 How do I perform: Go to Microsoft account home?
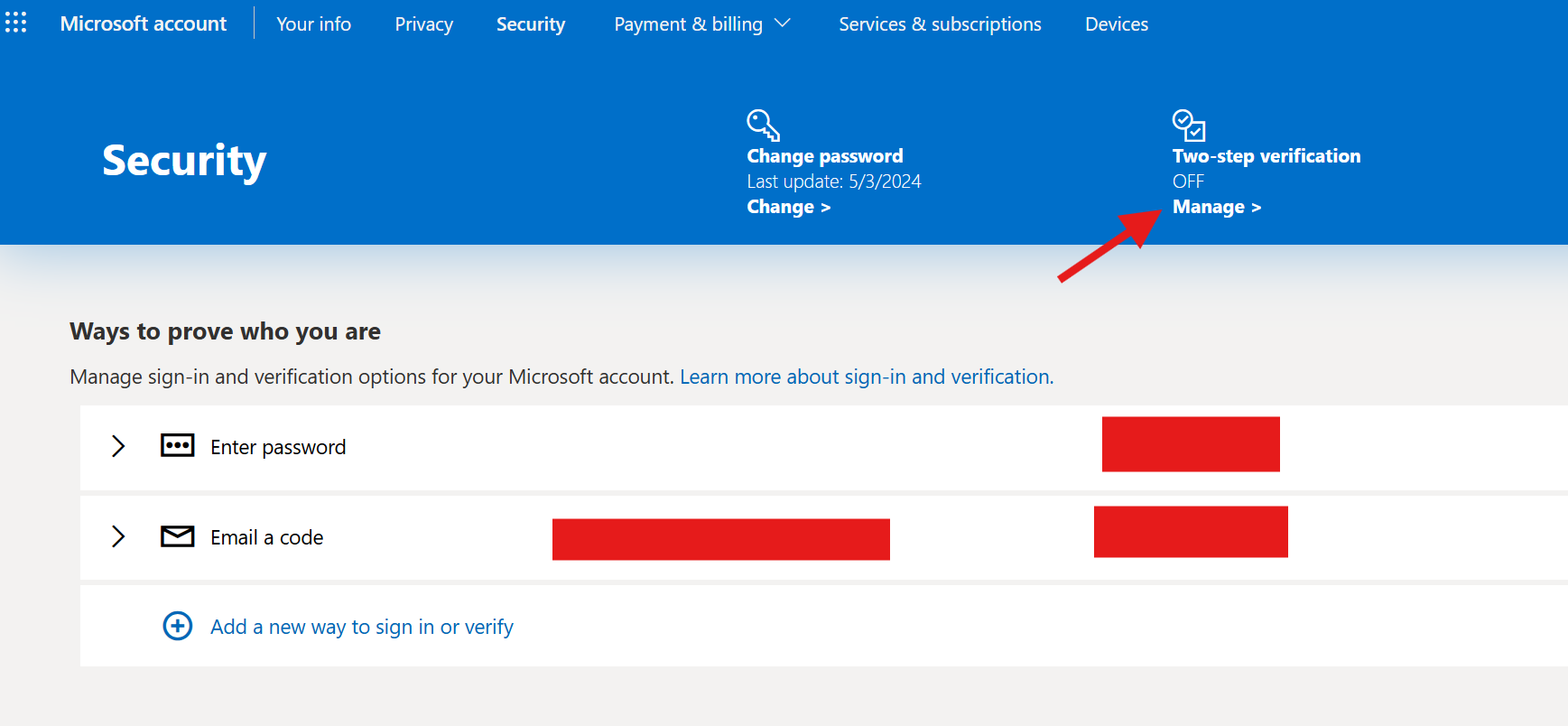pyautogui.click(x=144, y=23)
